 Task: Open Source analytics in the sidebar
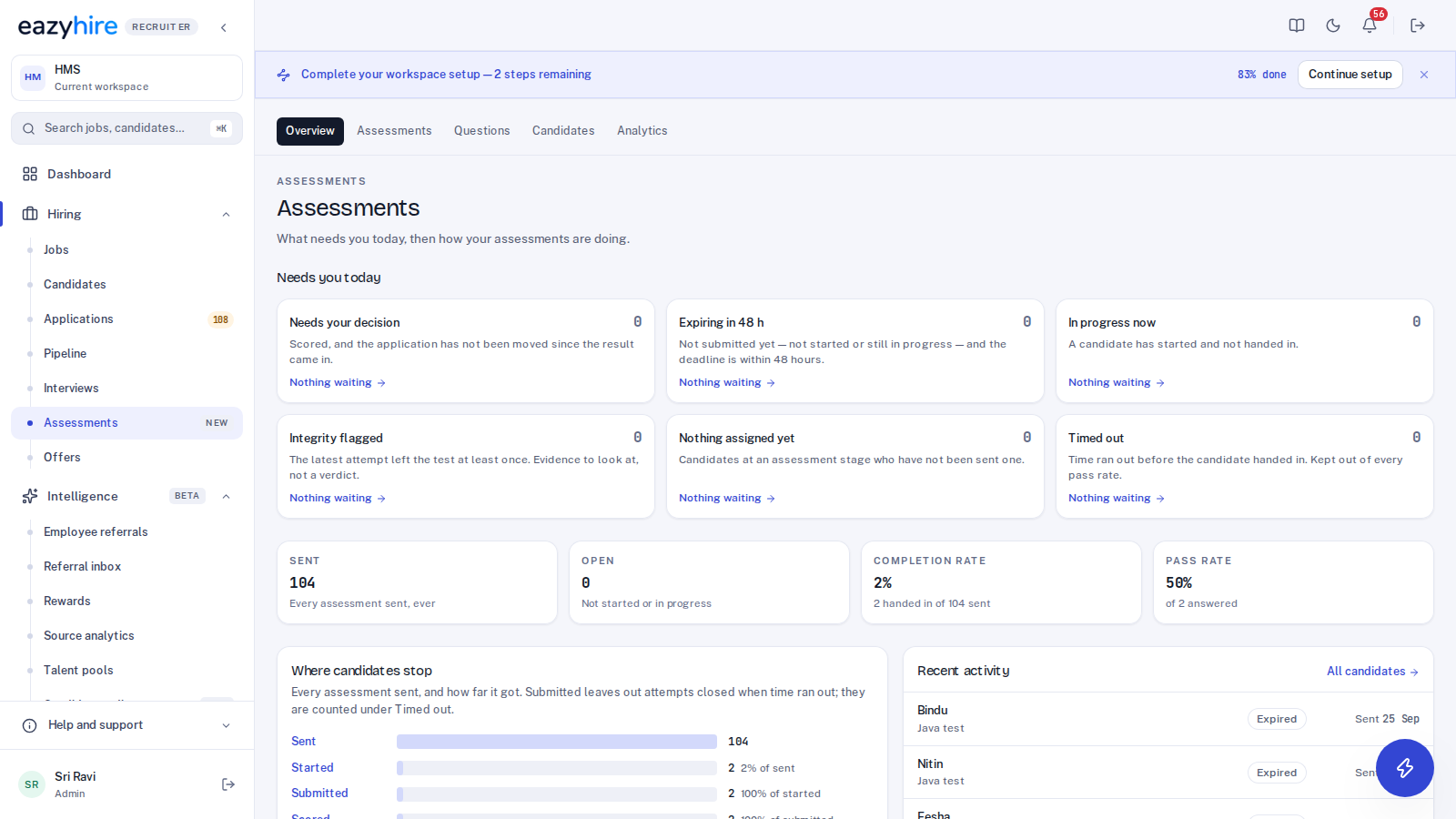[x=126, y=636]
